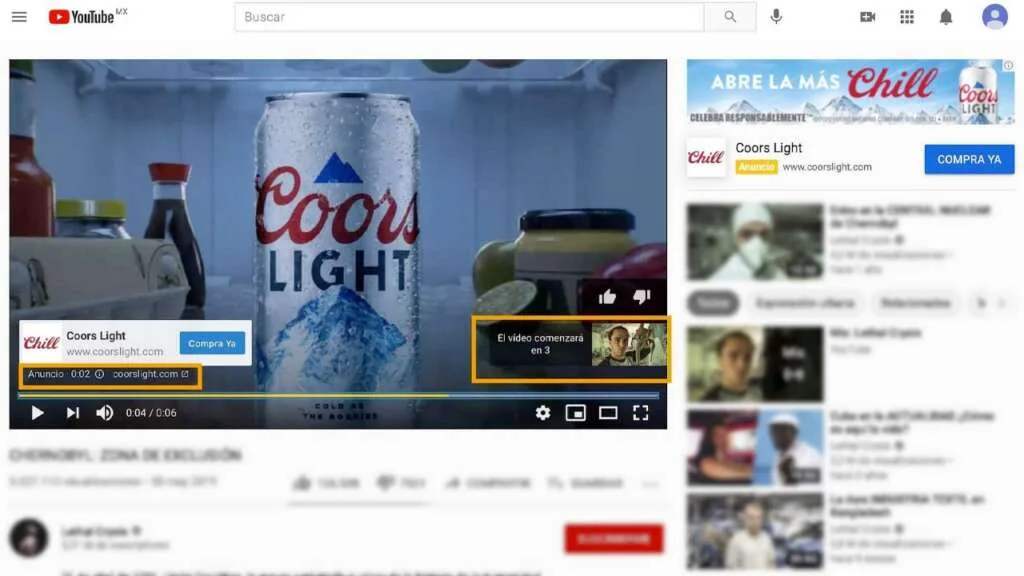Select the third suggestion filter chip

pos(916,303)
